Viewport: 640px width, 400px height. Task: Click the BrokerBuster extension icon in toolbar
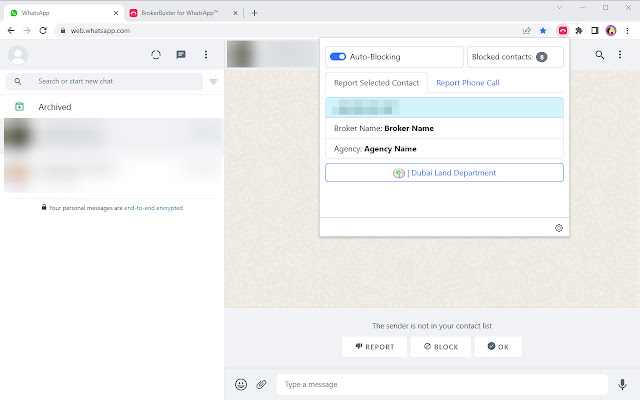point(563,31)
